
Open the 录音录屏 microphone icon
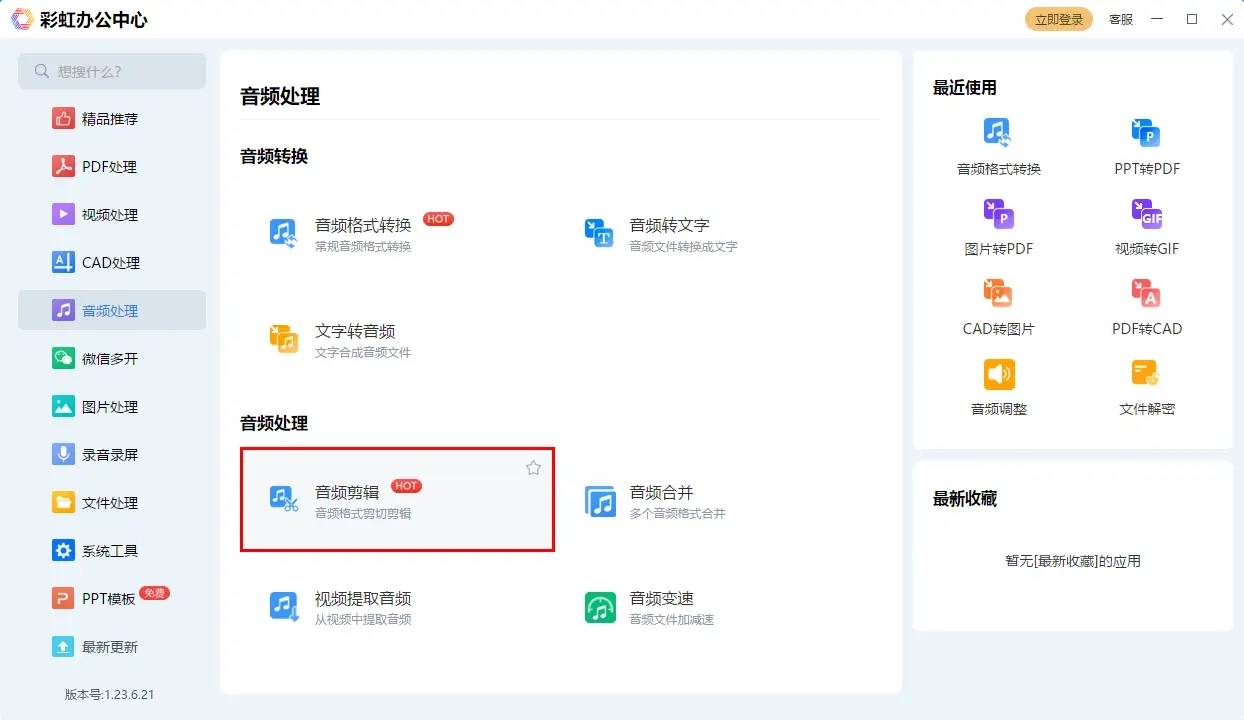click(64, 455)
